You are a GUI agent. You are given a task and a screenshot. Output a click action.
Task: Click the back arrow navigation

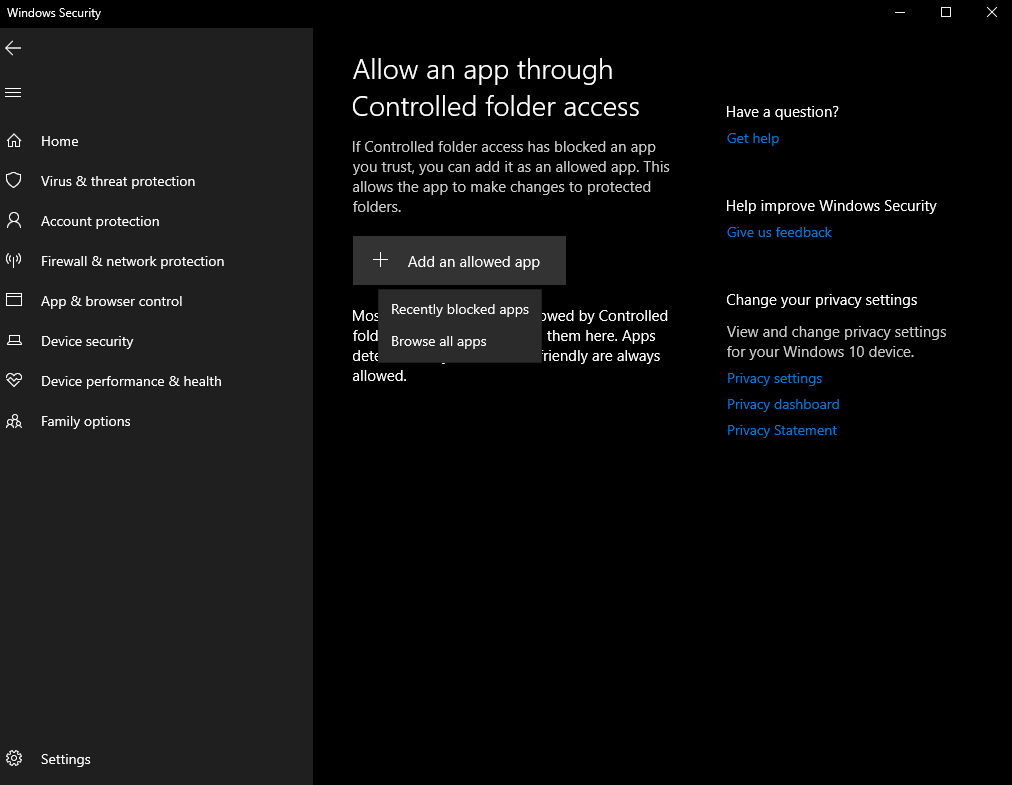[x=14, y=47]
